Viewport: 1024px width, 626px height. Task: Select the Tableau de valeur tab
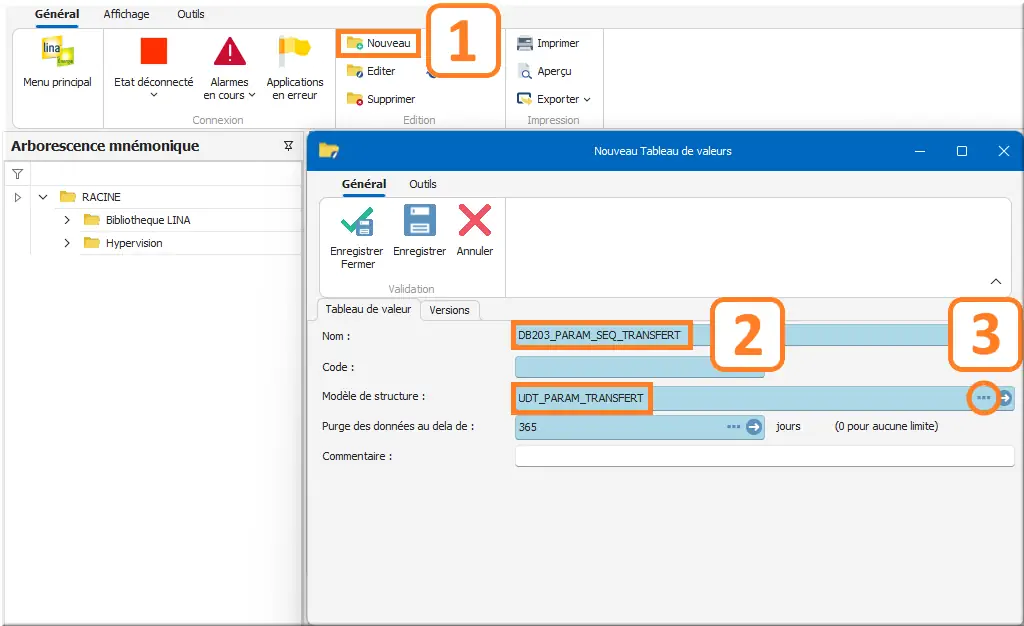pos(368,309)
